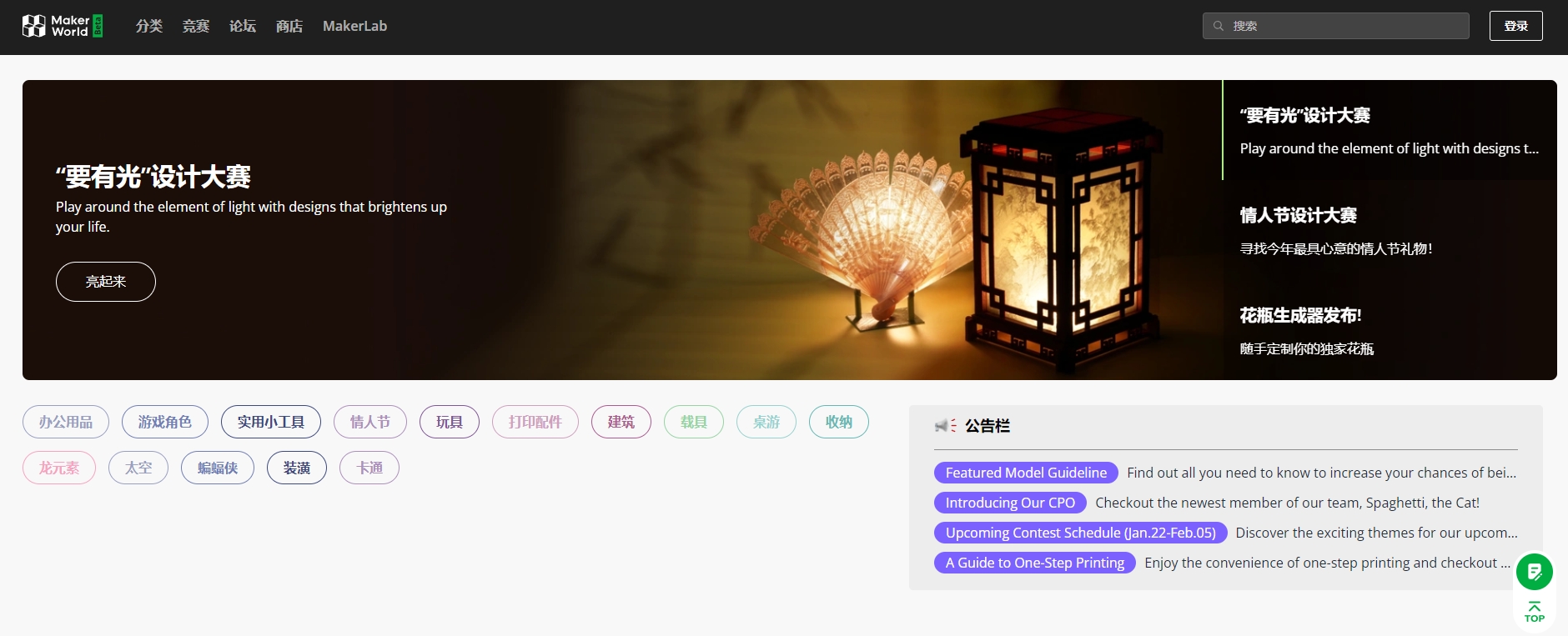
Task: Click the TOP back-to-top arrow
Action: (x=1534, y=612)
